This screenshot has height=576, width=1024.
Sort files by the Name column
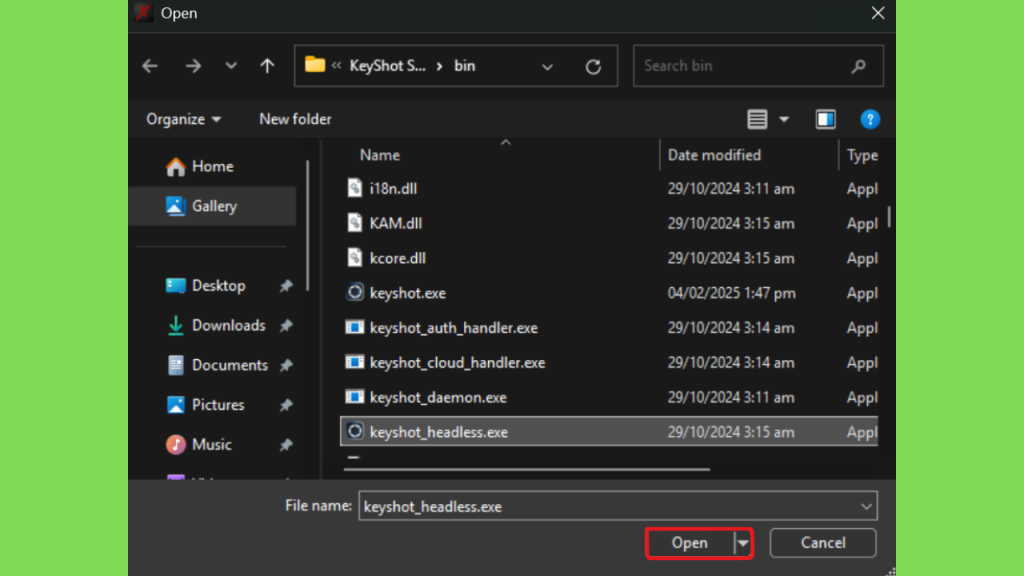click(379, 155)
